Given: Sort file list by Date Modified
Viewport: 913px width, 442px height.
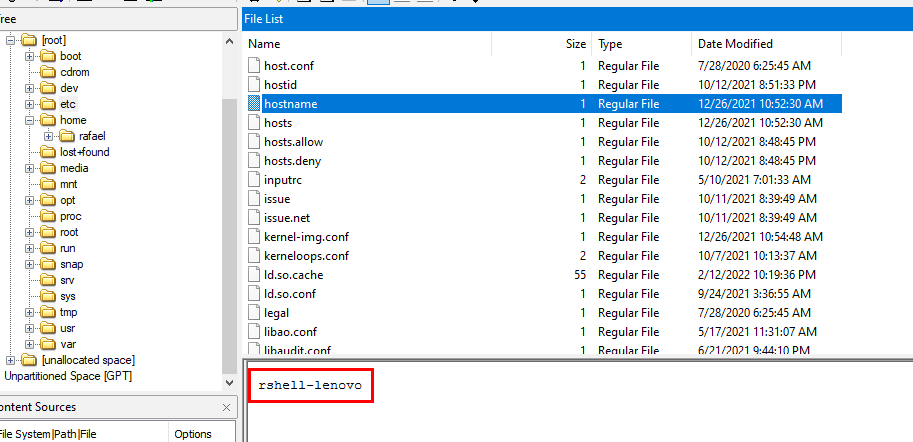Looking at the screenshot, I should [735, 44].
